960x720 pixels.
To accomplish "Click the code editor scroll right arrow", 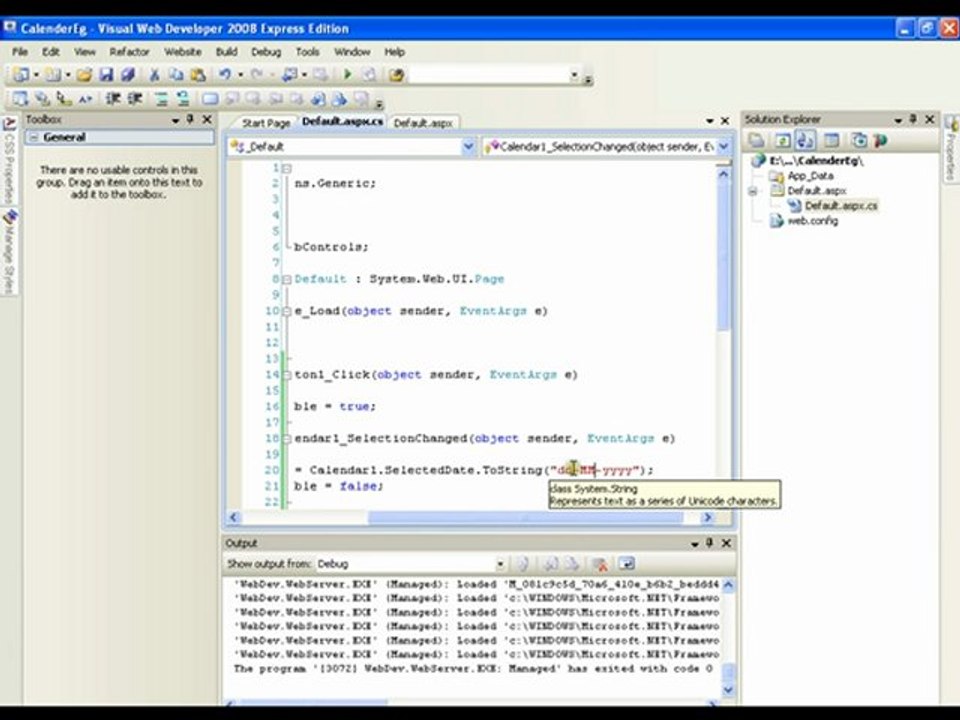I will coord(708,518).
